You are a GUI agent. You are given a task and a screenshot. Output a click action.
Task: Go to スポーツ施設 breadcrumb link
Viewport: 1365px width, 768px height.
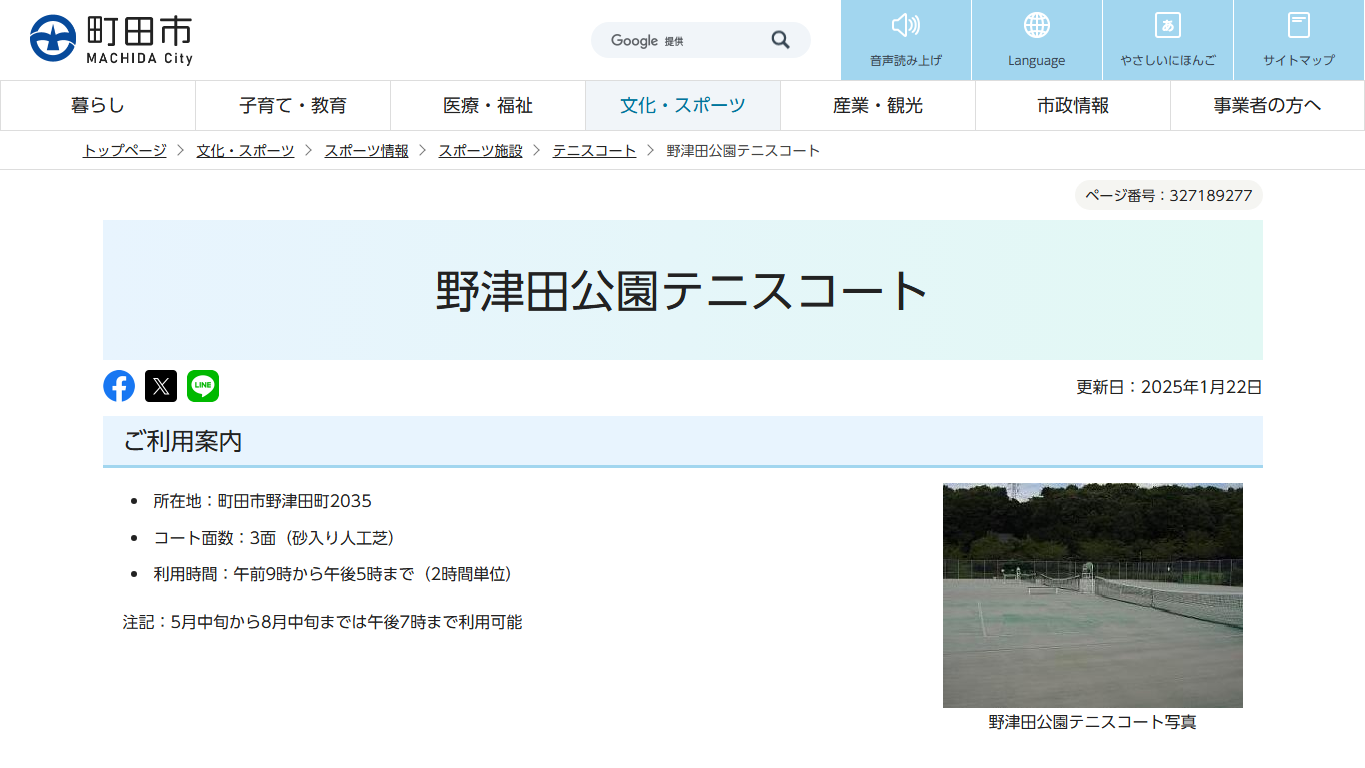pos(481,151)
